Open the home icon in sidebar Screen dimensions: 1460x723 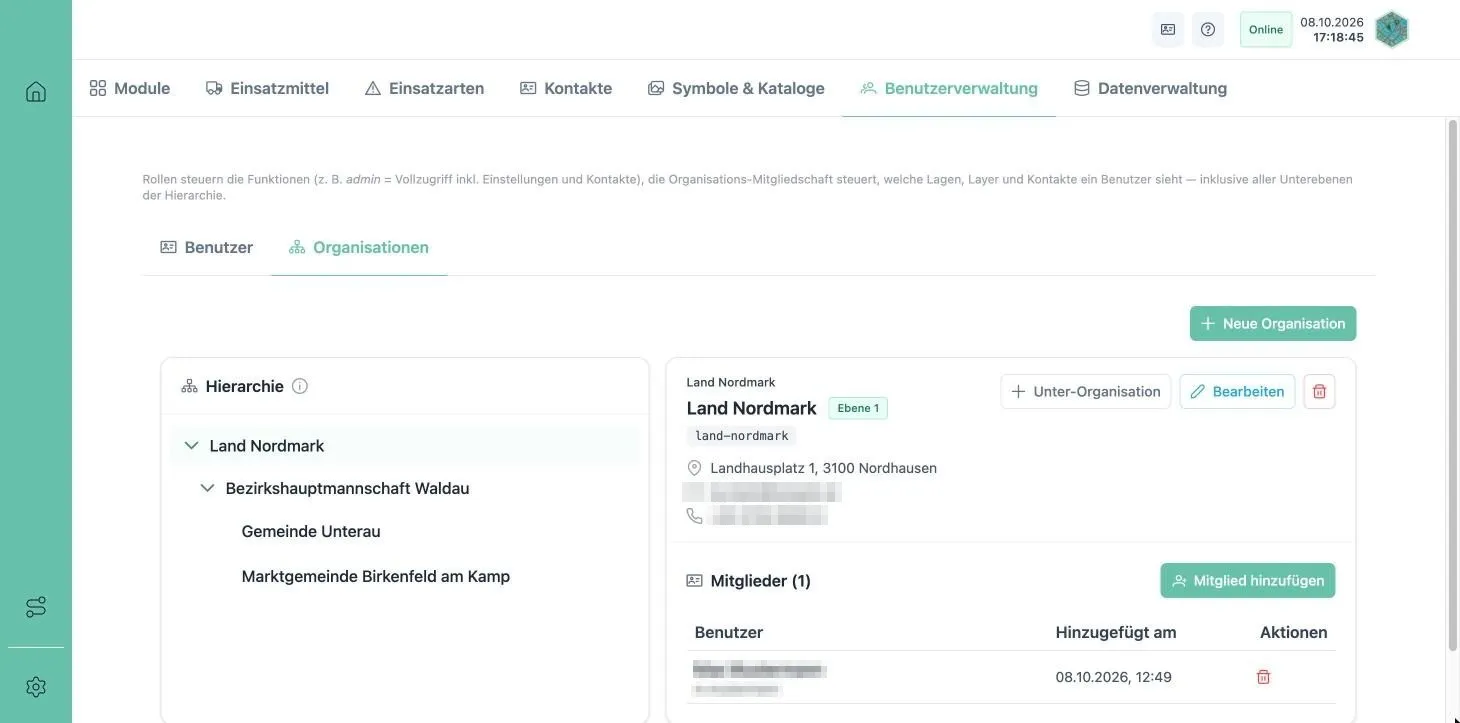tap(36, 92)
